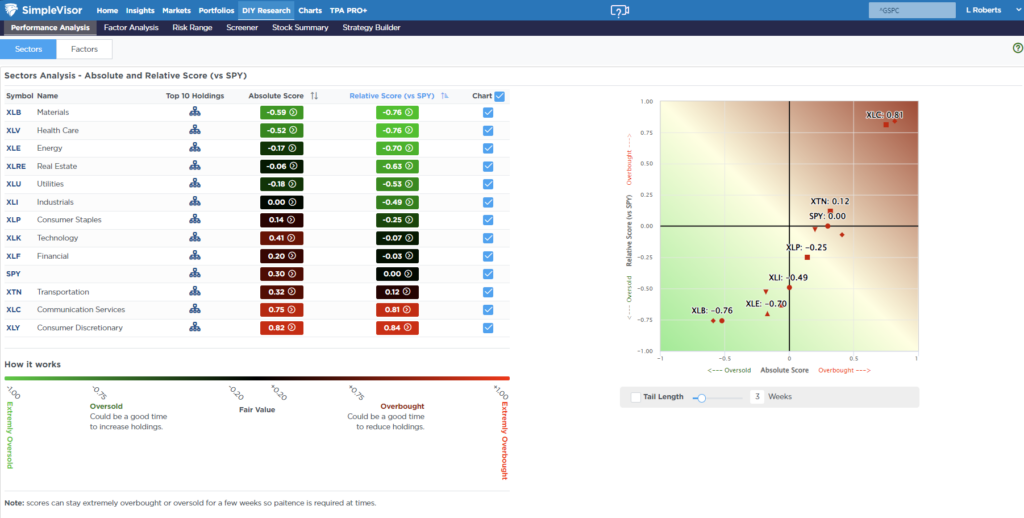Image resolution: width=1024 pixels, height=518 pixels.
Task: Uncheck chart checkbox for XLE Energy
Action: pyautogui.click(x=488, y=148)
